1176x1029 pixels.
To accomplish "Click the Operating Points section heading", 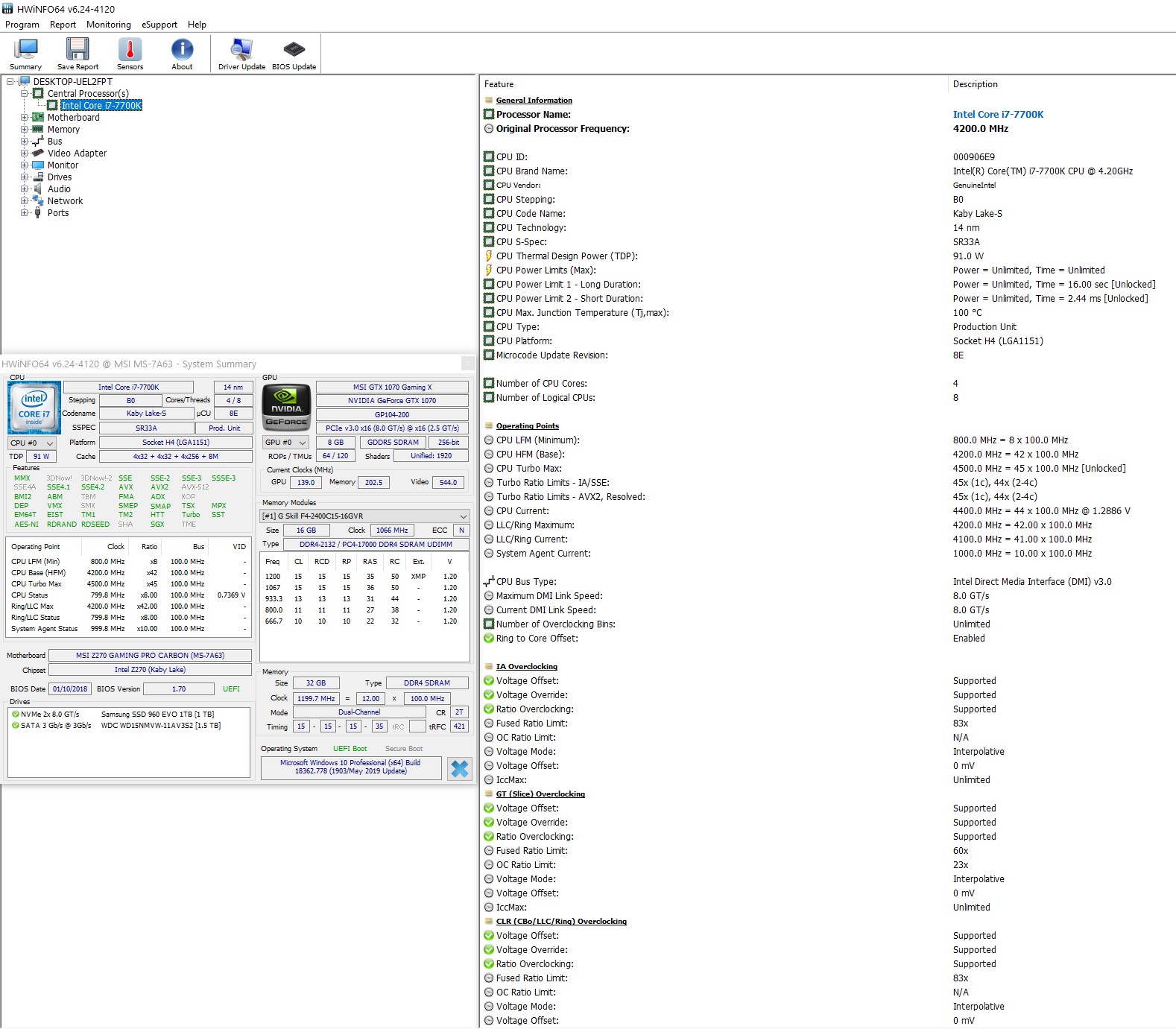I will (x=528, y=426).
